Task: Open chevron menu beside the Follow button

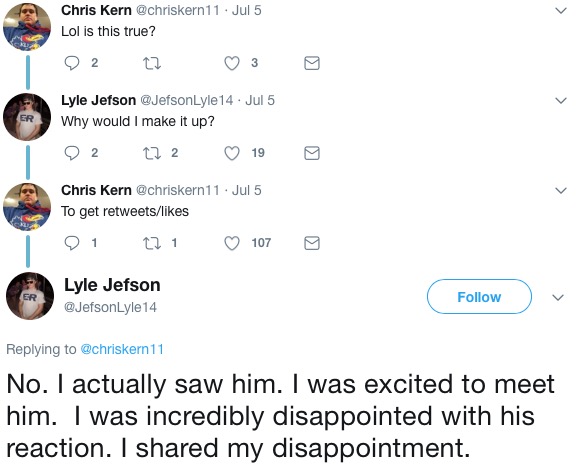Action: pyautogui.click(x=558, y=297)
